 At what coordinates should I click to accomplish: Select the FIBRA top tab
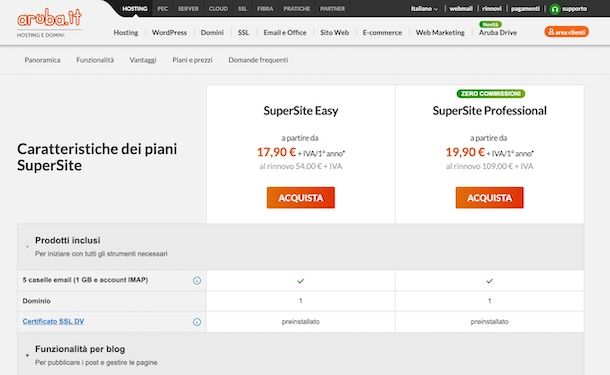click(265, 9)
